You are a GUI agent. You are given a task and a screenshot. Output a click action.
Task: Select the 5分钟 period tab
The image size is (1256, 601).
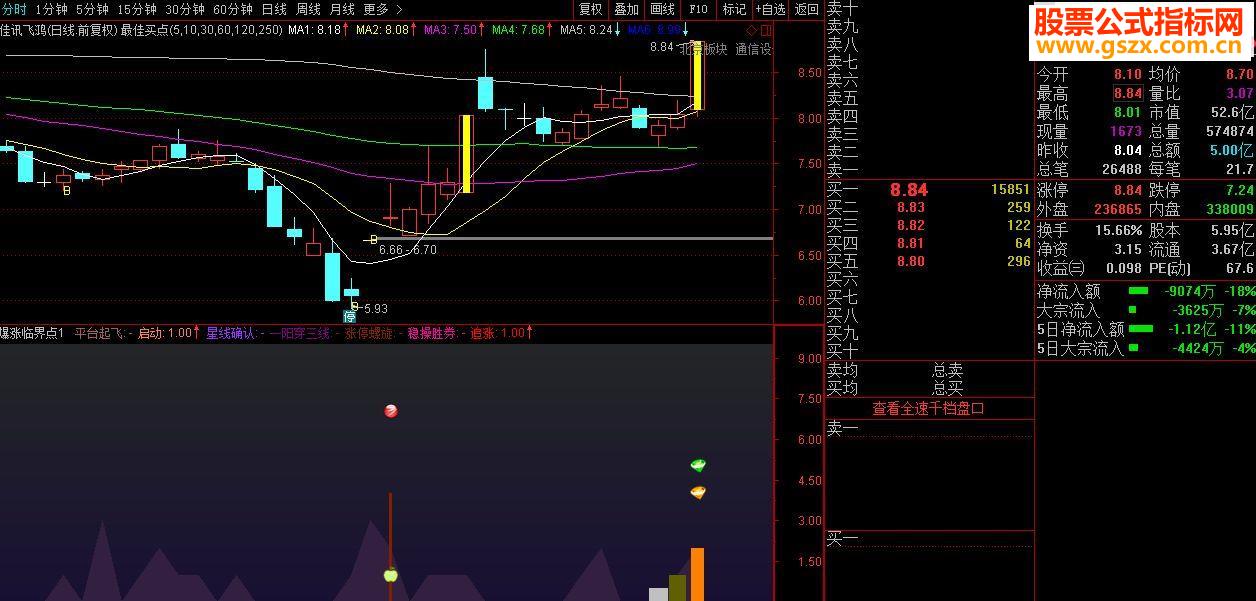coord(92,9)
